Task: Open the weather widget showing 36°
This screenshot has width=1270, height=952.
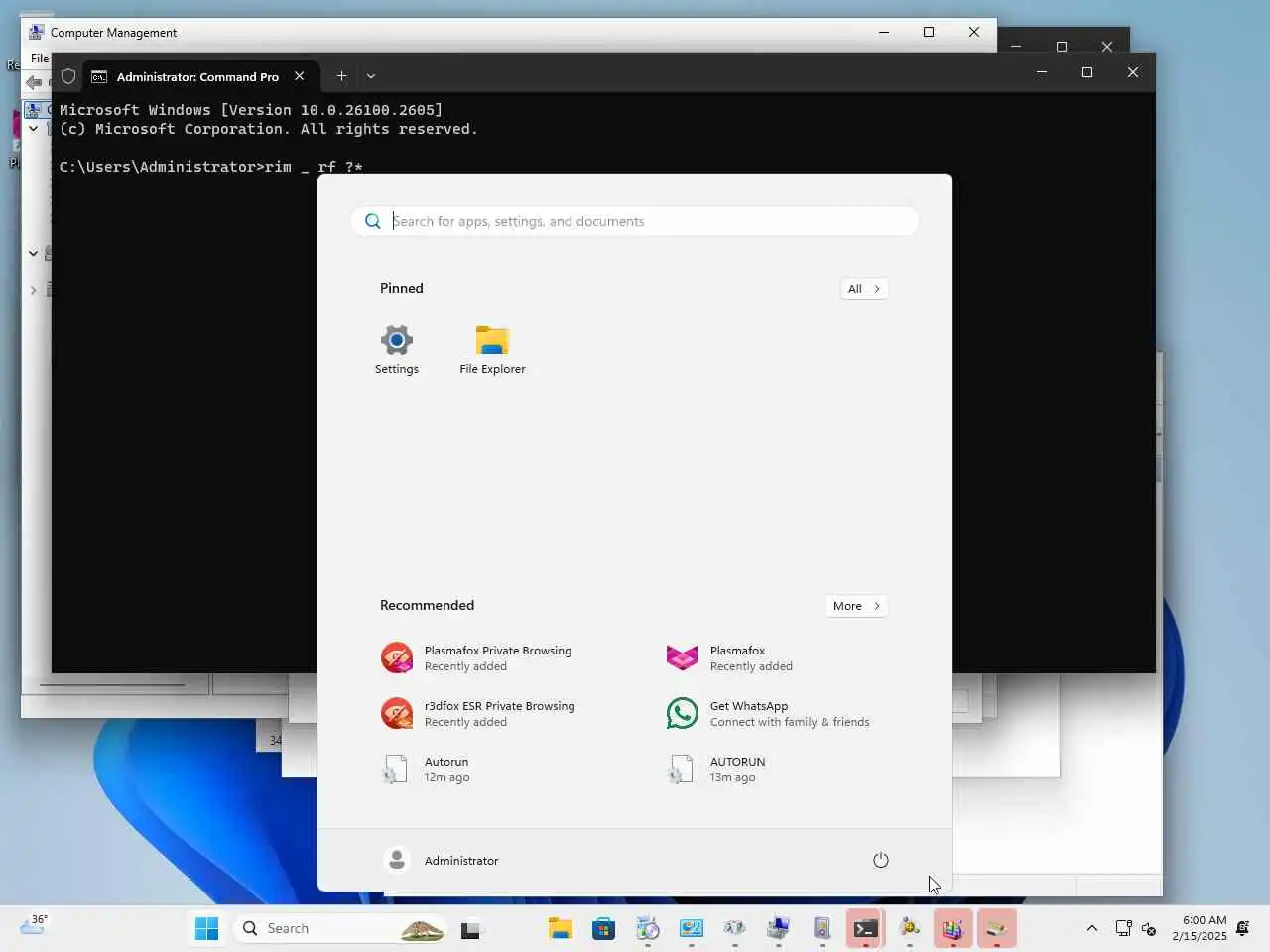Action: tap(33, 926)
